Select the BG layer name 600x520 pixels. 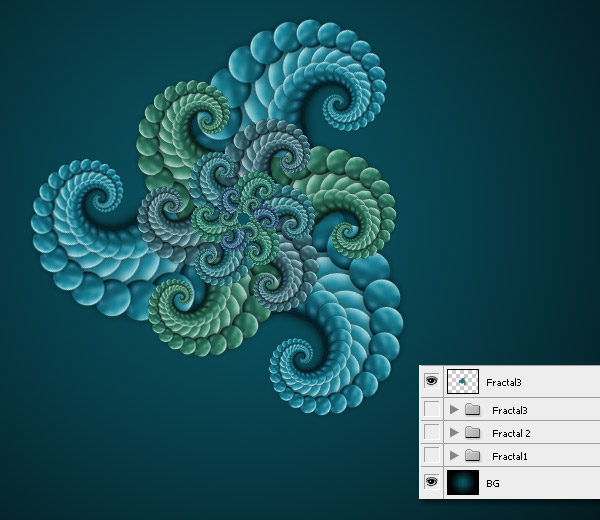click(x=493, y=484)
